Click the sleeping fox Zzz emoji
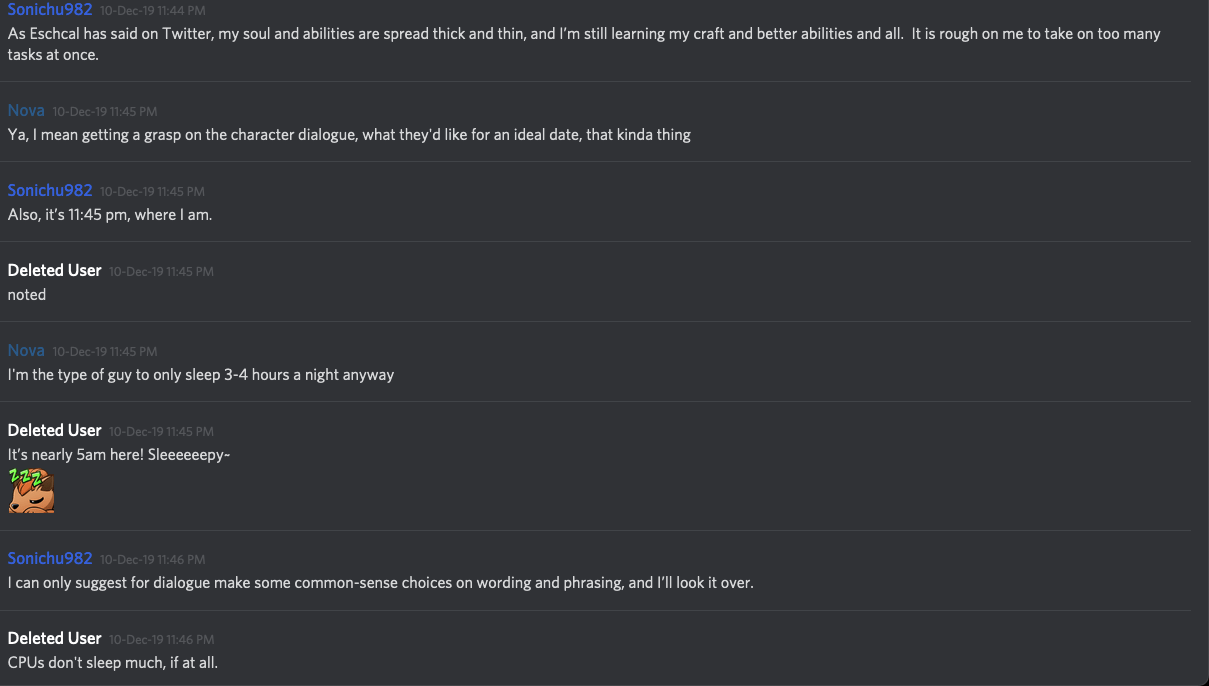 [30, 491]
